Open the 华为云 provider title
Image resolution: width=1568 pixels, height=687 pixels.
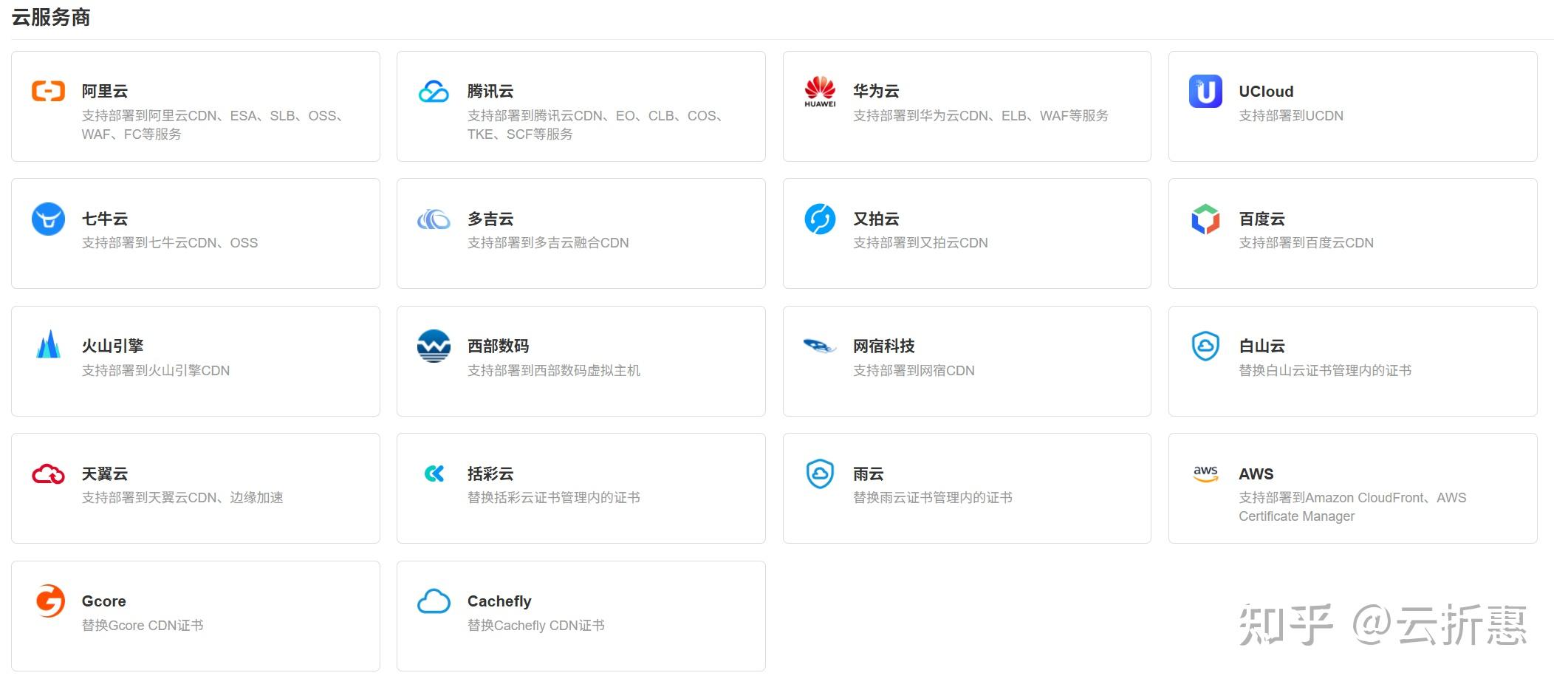pos(876,92)
